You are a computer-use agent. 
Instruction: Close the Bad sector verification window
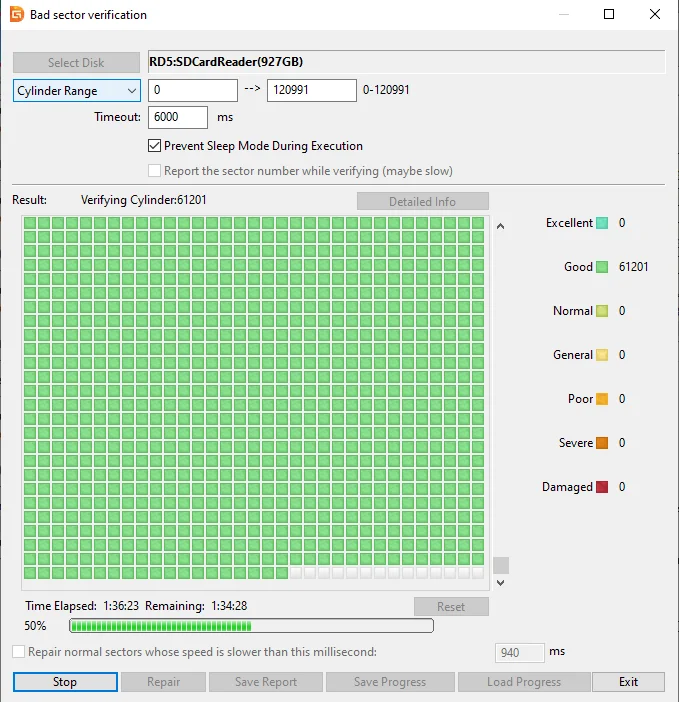(655, 14)
